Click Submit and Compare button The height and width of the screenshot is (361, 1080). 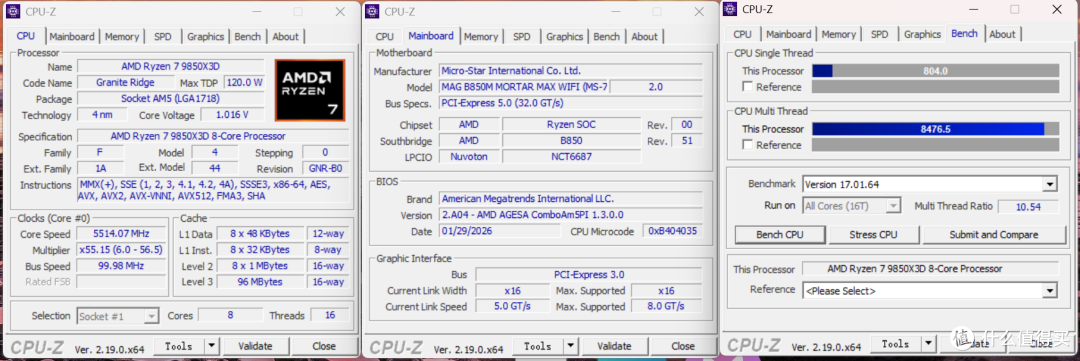tap(993, 234)
